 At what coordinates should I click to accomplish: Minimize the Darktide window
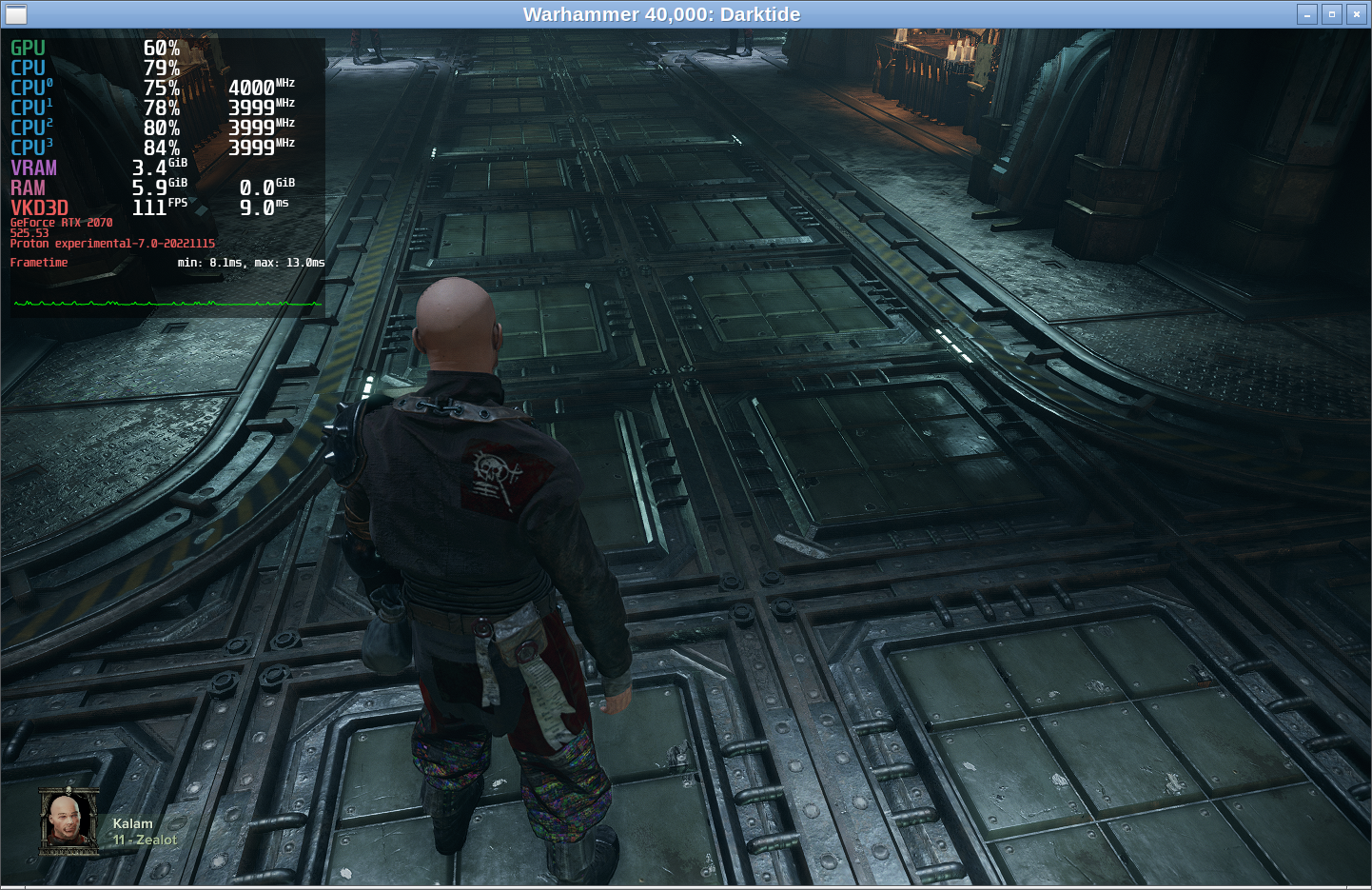coord(1307,14)
